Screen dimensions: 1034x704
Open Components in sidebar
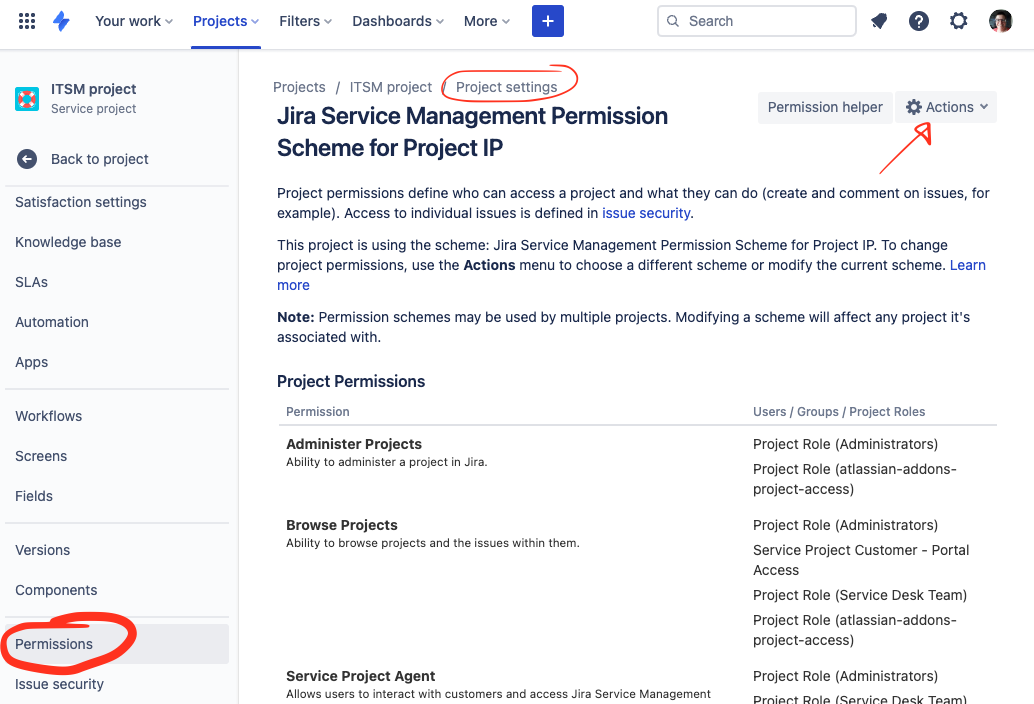point(56,590)
